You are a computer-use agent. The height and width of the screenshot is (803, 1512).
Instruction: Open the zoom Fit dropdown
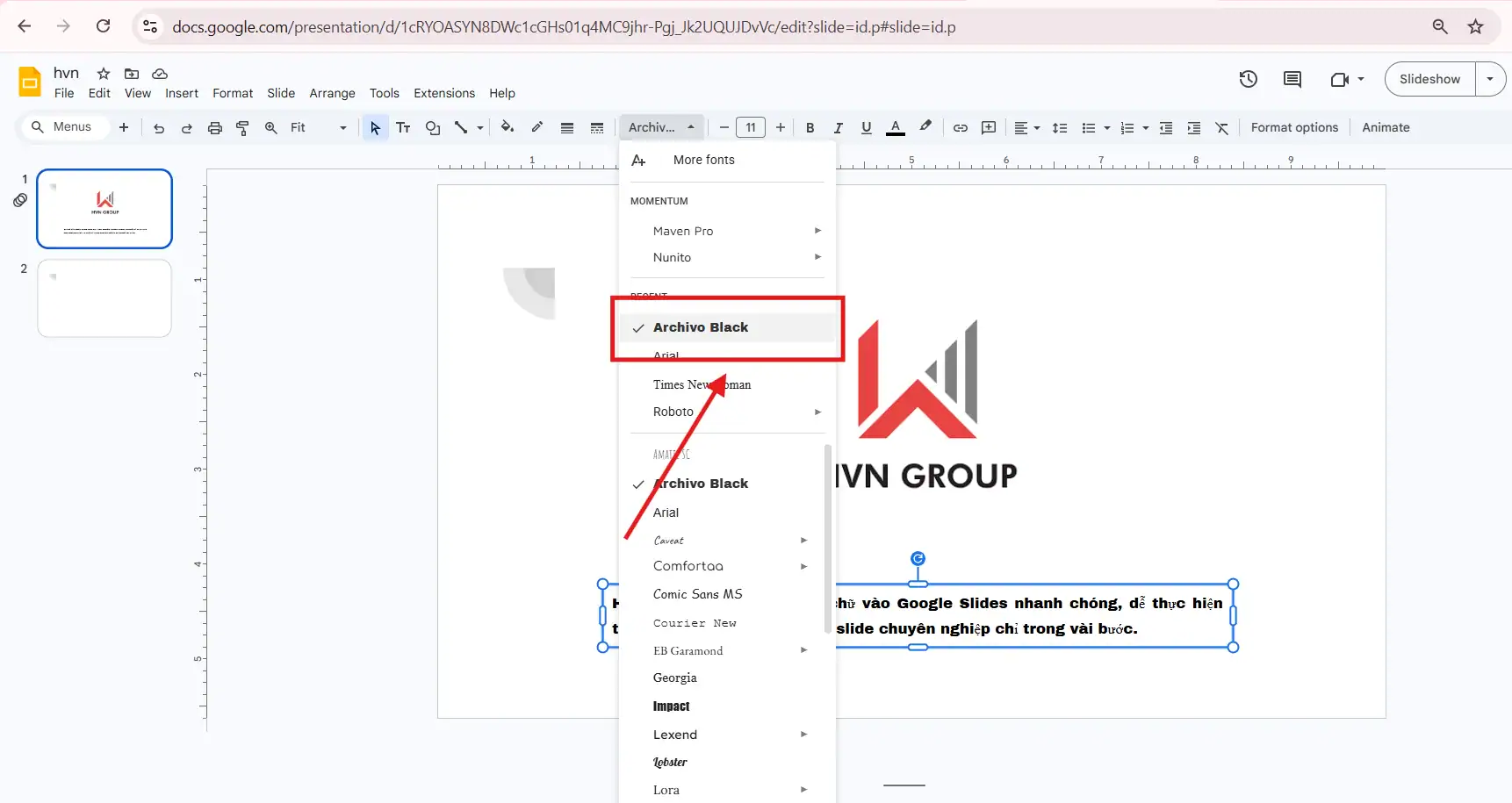point(319,128)
